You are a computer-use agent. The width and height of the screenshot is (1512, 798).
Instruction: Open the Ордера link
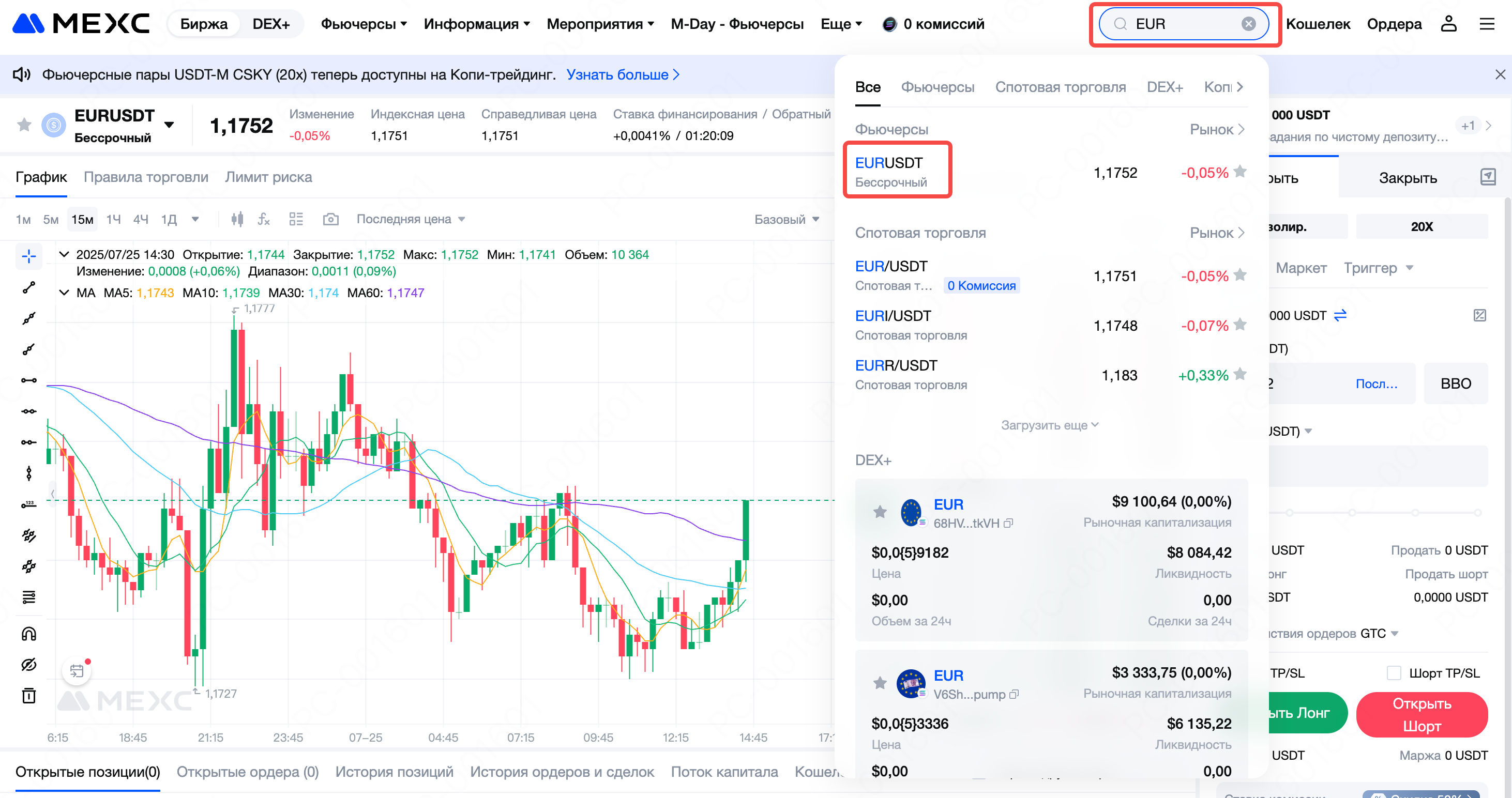pos(1394,24)
